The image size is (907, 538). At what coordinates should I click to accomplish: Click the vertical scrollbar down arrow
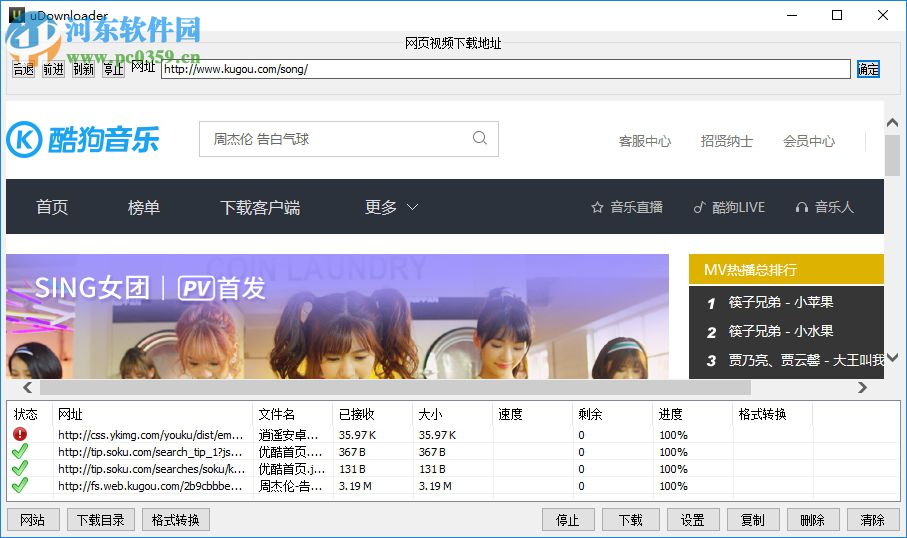[892, 358]
